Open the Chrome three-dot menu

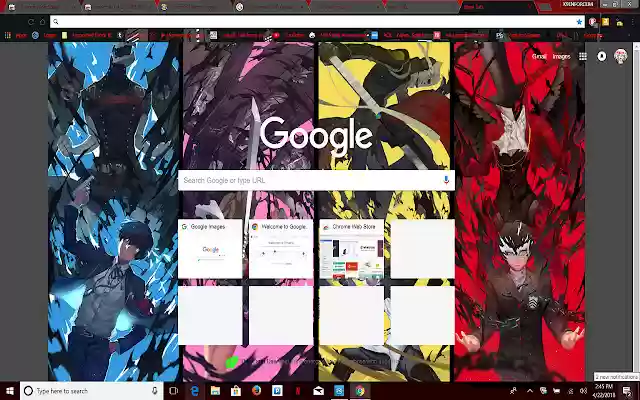pos(633,22)
